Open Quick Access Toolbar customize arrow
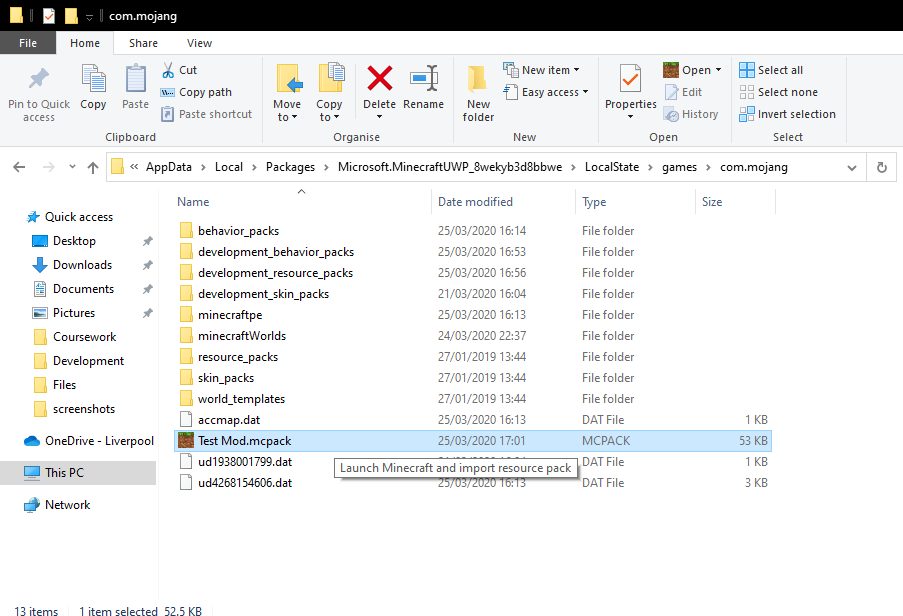 tap(89, 17)
